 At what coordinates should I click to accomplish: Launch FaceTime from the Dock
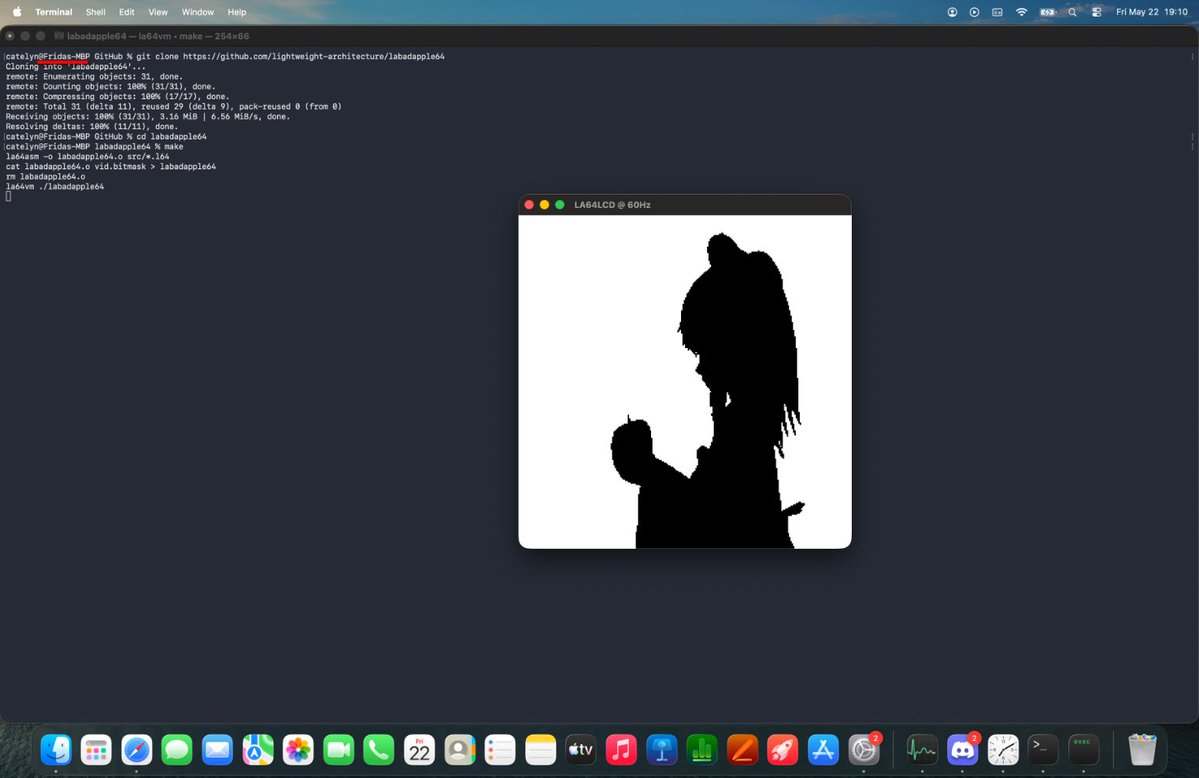point(339,750)
